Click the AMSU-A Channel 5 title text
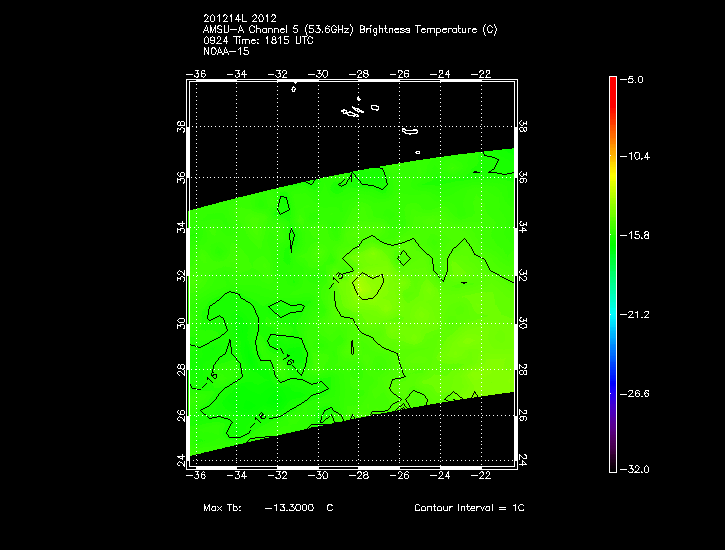Viewport: 725px width, 550px height. click(x=349, y=30)
